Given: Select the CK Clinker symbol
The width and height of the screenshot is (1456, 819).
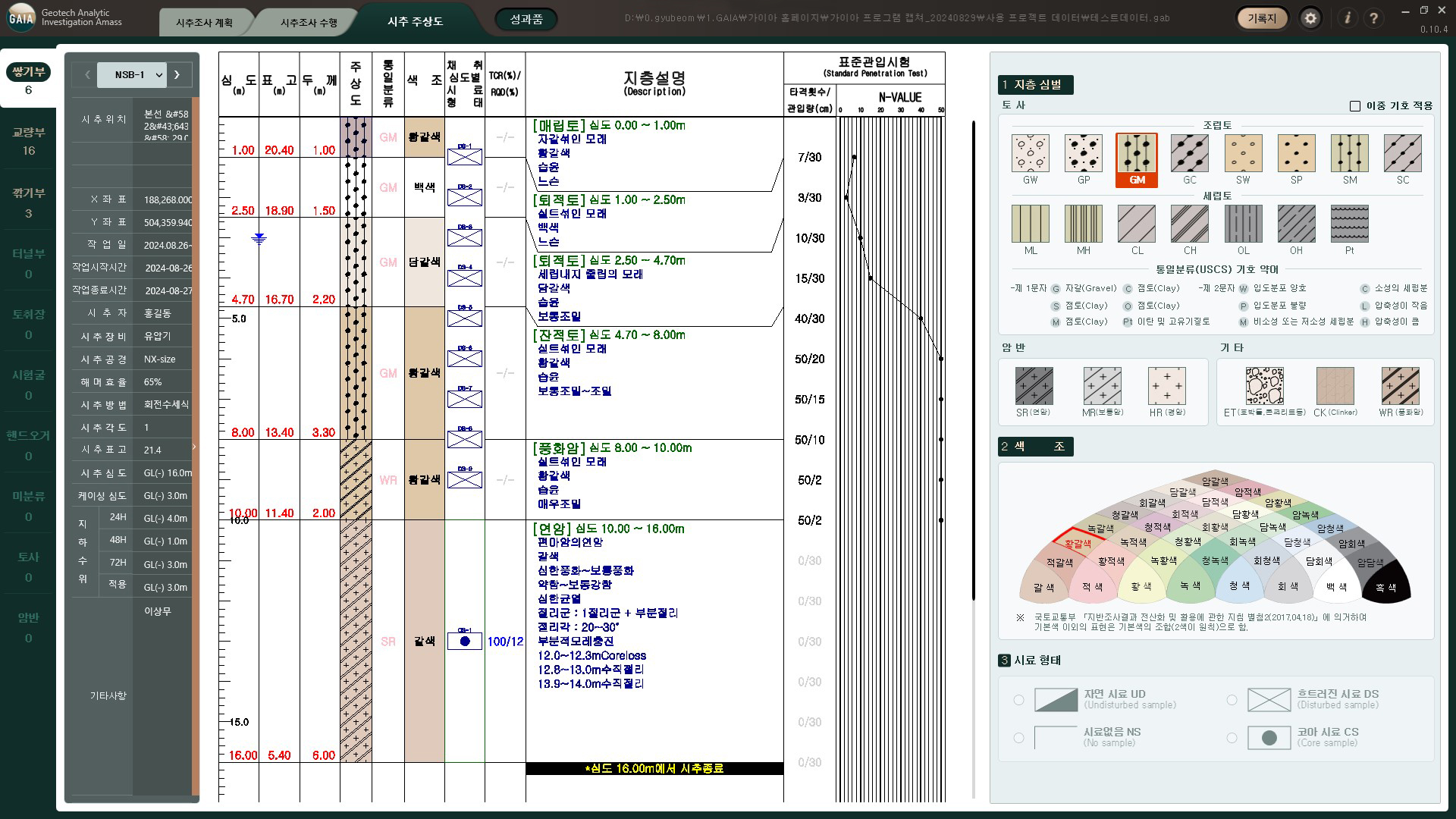Looking at the screenshot, I should tap(1335, 386).
